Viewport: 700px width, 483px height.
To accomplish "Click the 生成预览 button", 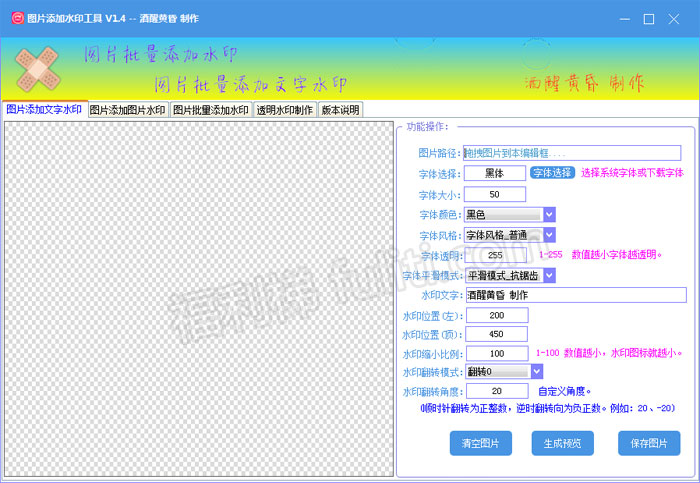I will 564,443.
